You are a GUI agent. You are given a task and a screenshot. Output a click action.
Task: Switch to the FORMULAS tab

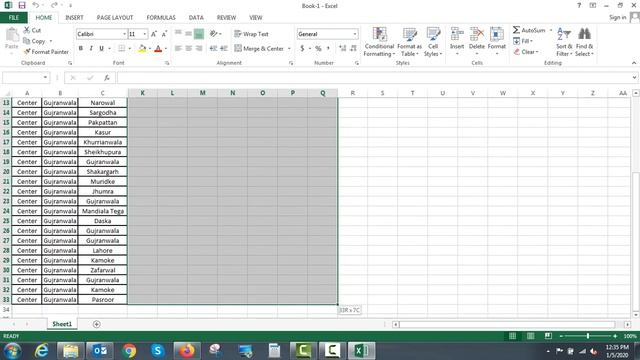pyautogui.click(x=161, y=18)
